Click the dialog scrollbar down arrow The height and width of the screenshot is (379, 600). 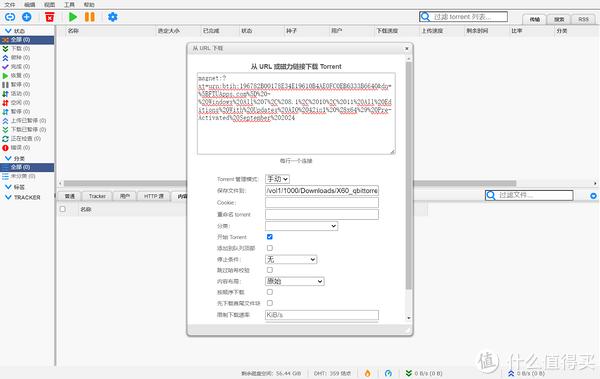[x=408, y=318]
